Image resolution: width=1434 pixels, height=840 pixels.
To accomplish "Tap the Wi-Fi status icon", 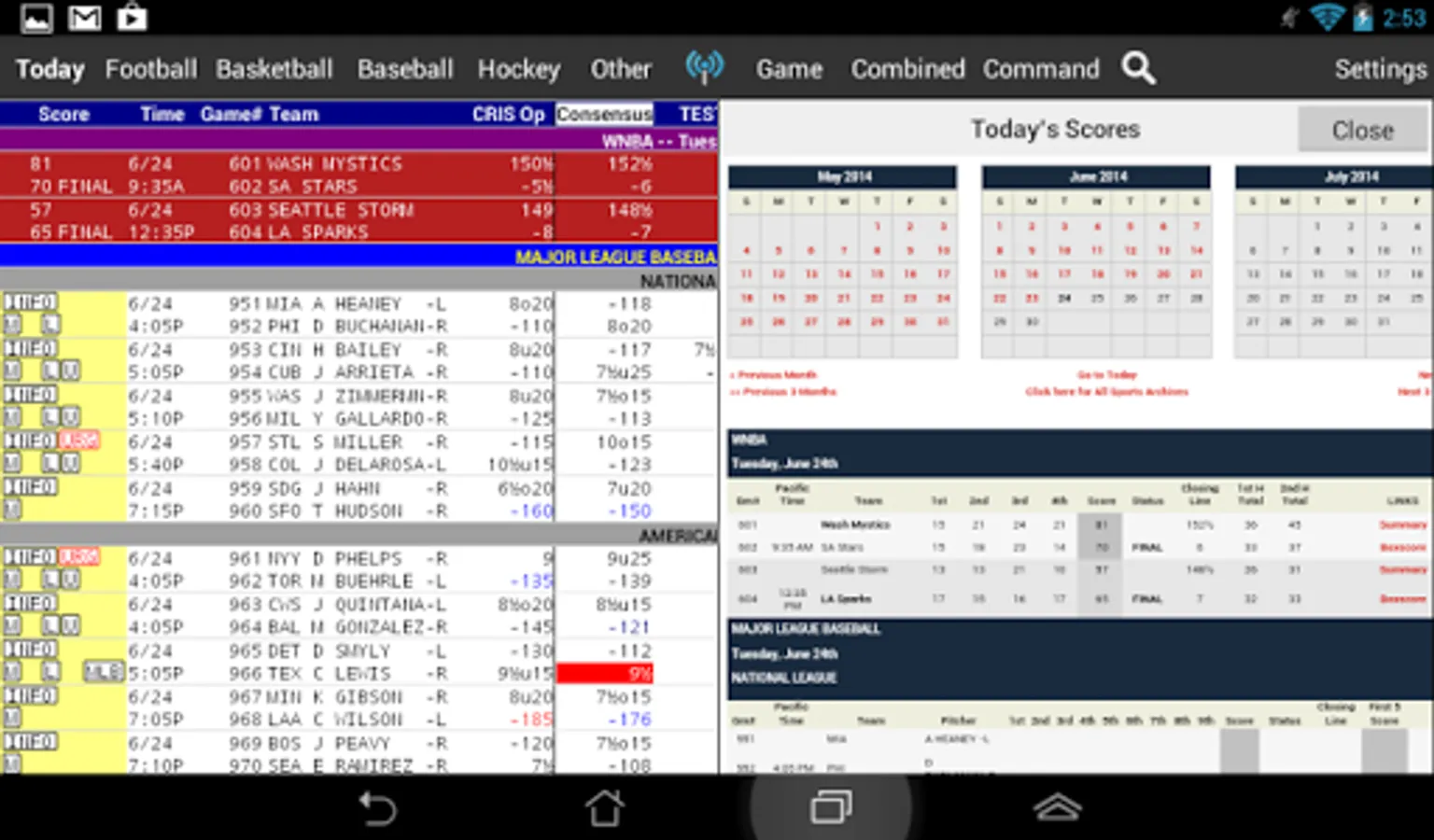I will click(1327, 17).
